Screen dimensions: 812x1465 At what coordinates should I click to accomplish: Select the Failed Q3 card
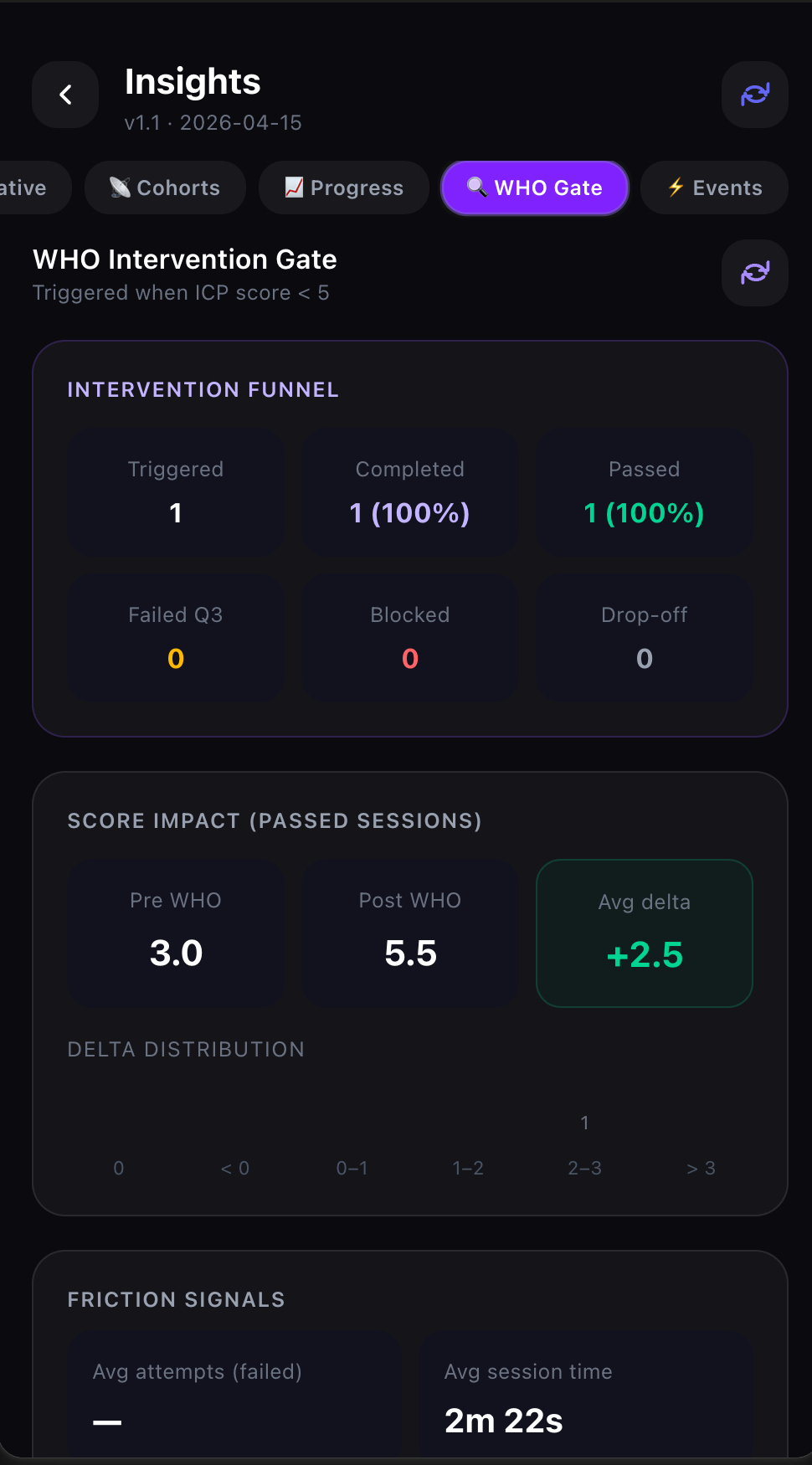coord(176,638)
